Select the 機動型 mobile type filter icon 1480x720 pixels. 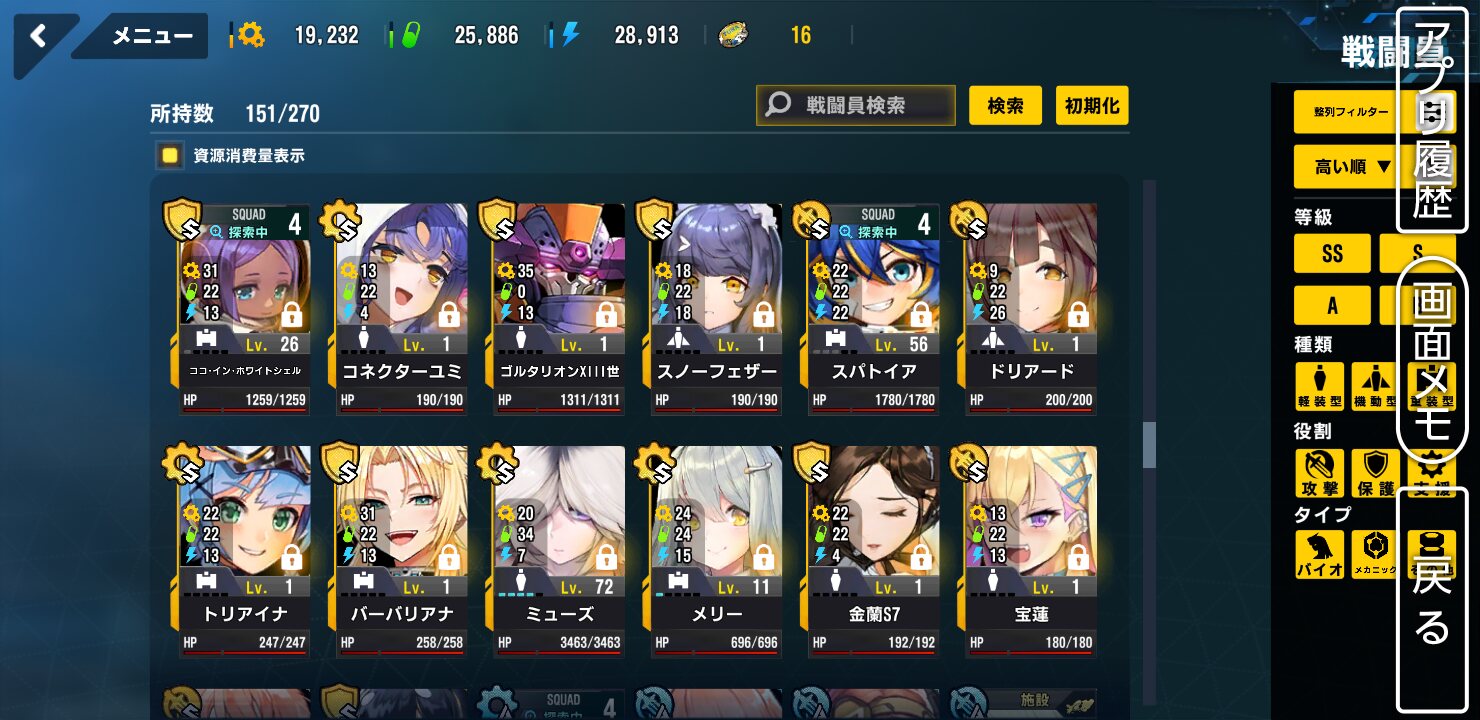pos(1375,386)
